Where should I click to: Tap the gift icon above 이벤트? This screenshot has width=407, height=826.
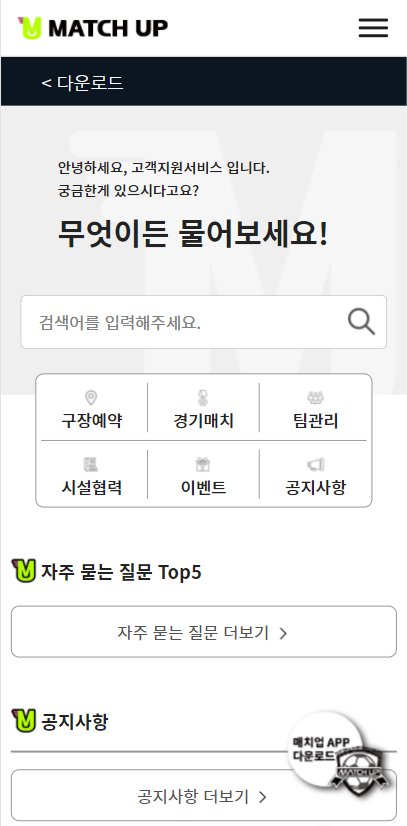tap(203, 465)
